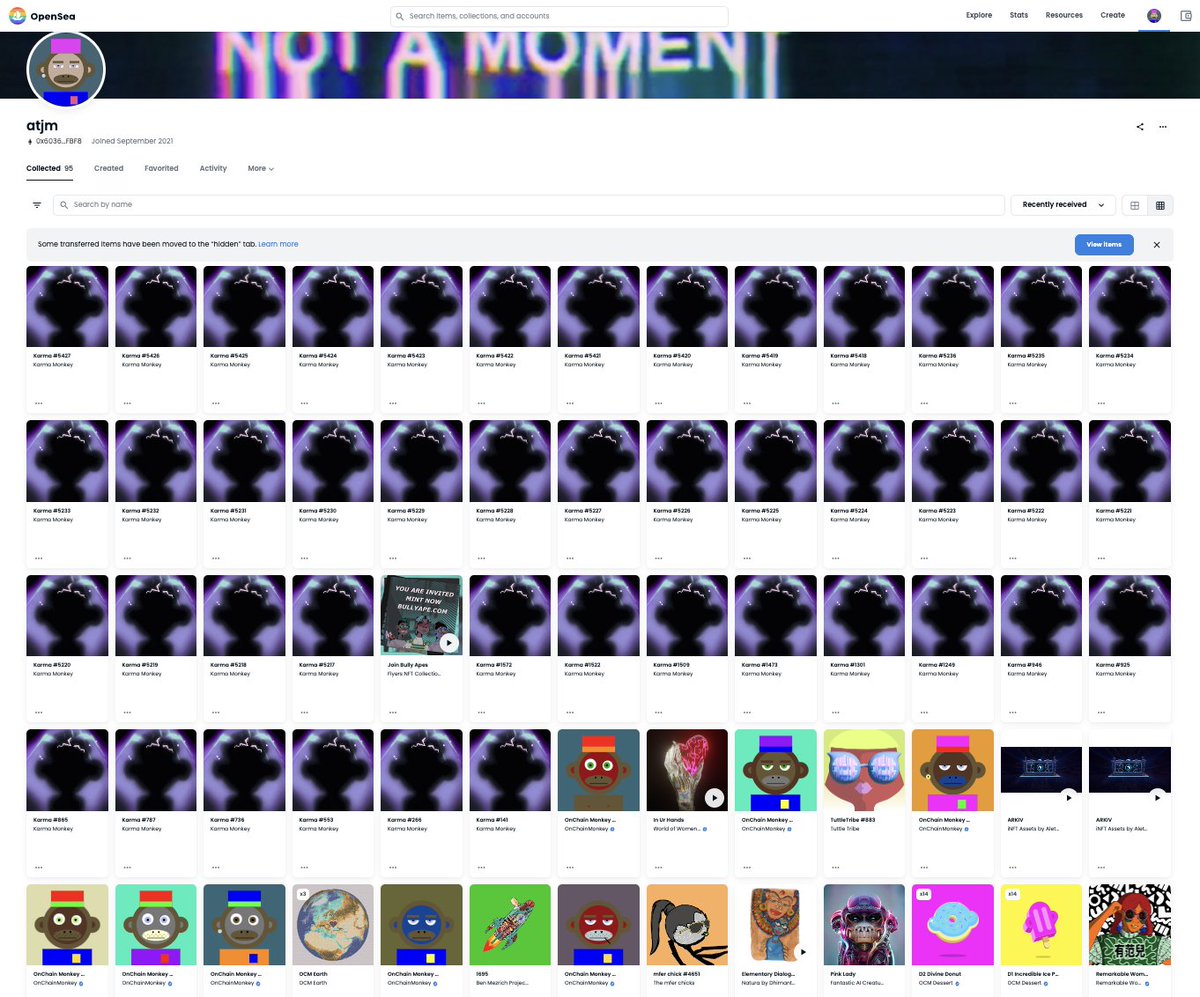Click the share icon on atjm profile
1200x997 pixels.
click(x=1140, y=127)
